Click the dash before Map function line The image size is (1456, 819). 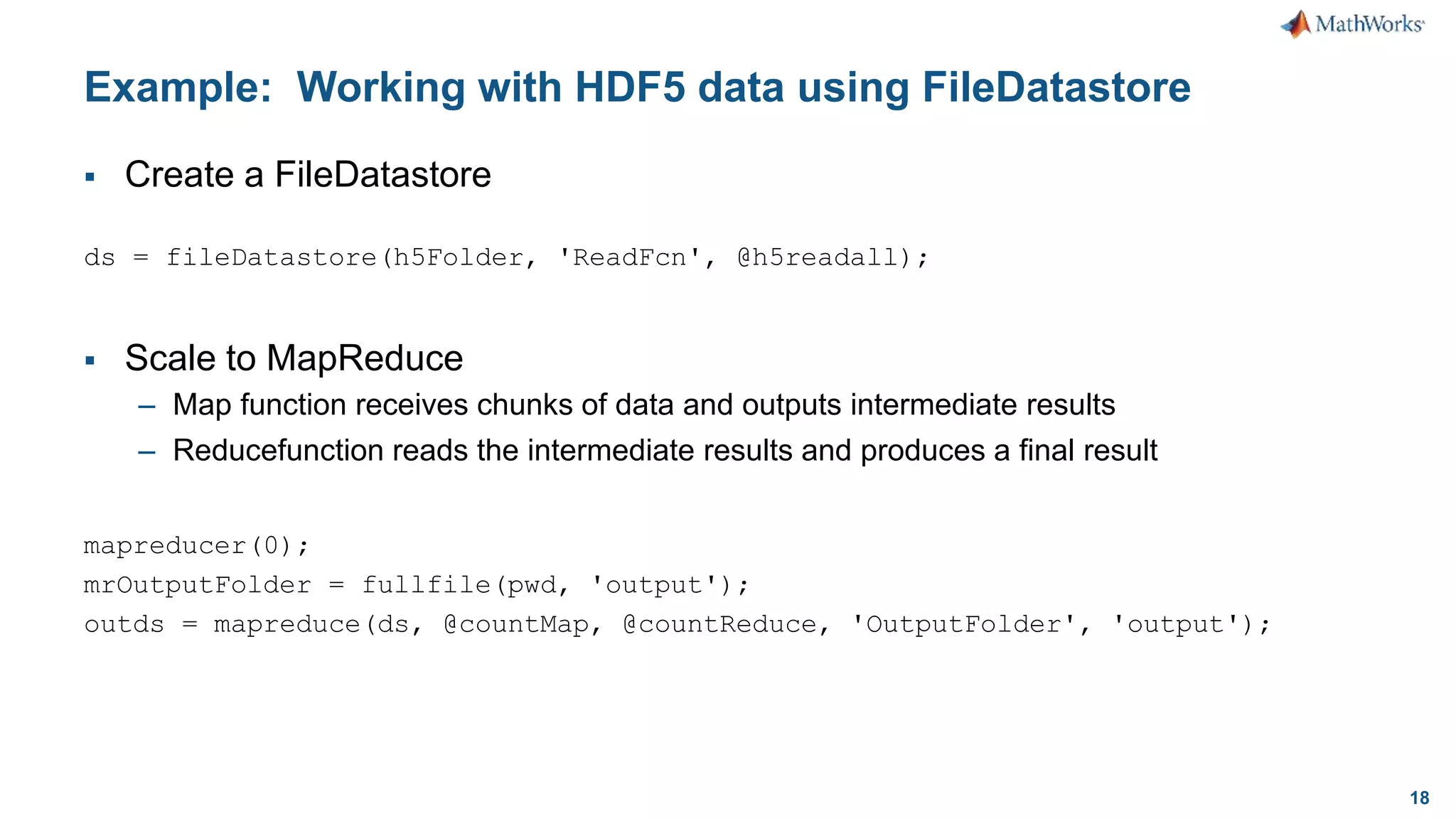click(x=147, y=407)
